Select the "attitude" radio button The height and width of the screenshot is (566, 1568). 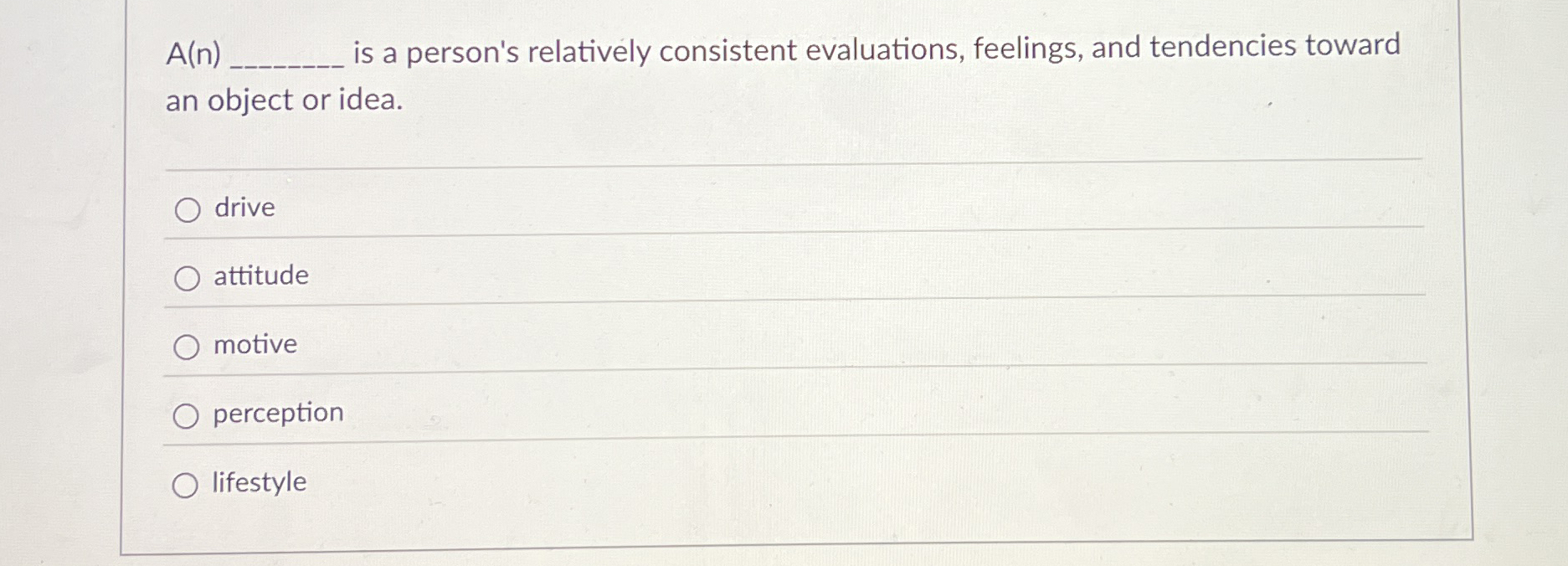tap(186, 277)
